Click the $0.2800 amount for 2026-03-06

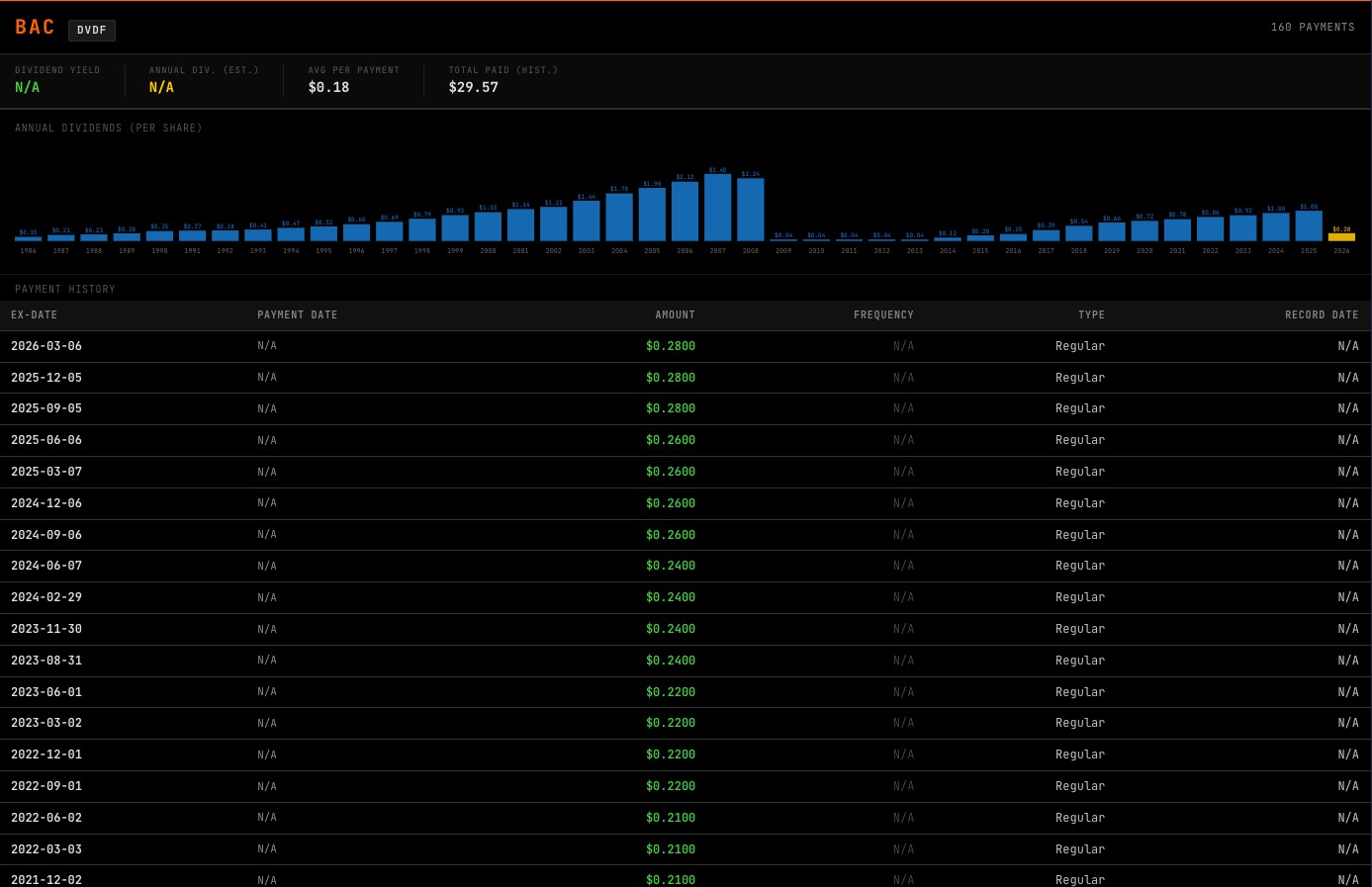click(x=671, y=346)
